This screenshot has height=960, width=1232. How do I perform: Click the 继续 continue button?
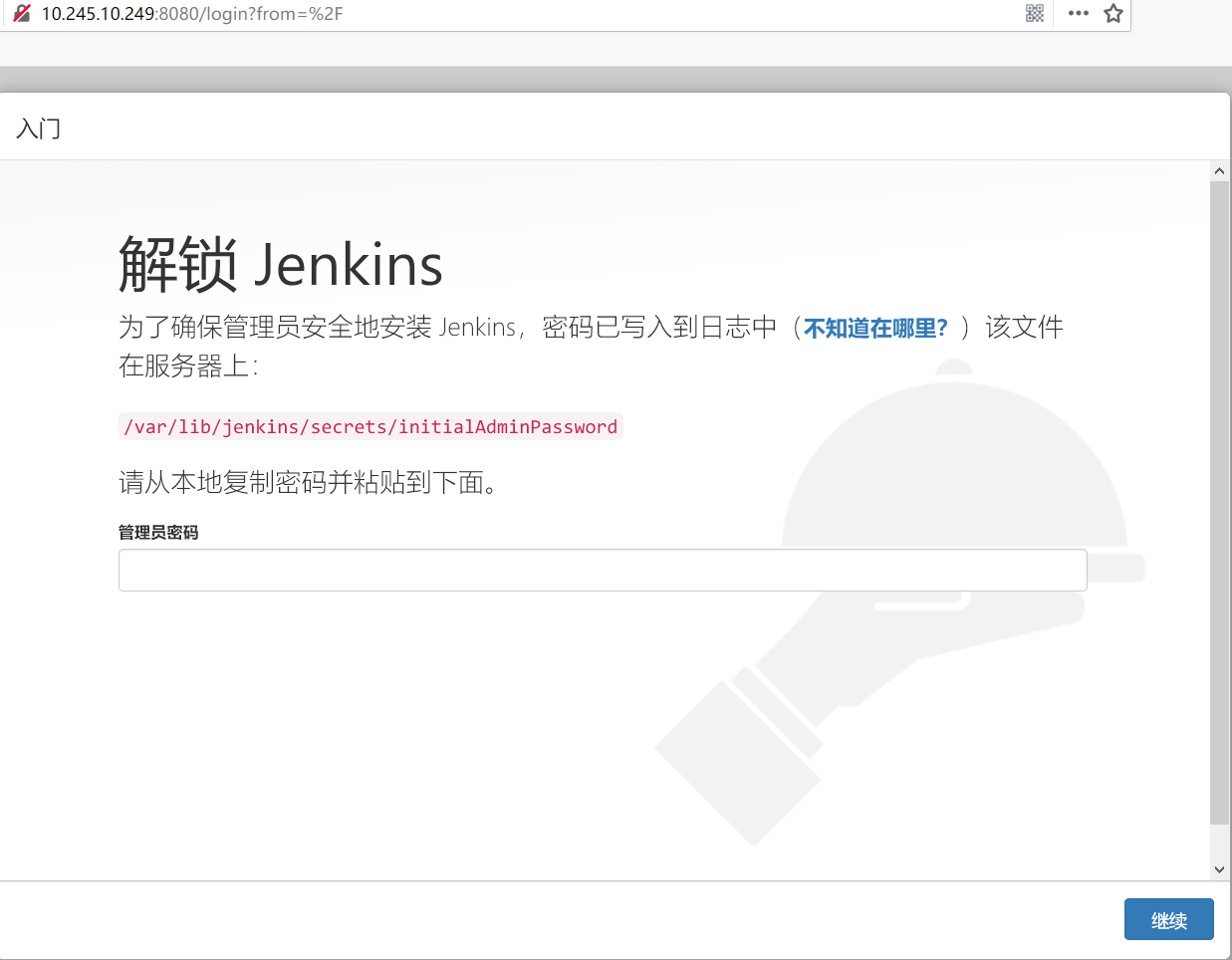pyautogui.click(x=1168, y=919)
